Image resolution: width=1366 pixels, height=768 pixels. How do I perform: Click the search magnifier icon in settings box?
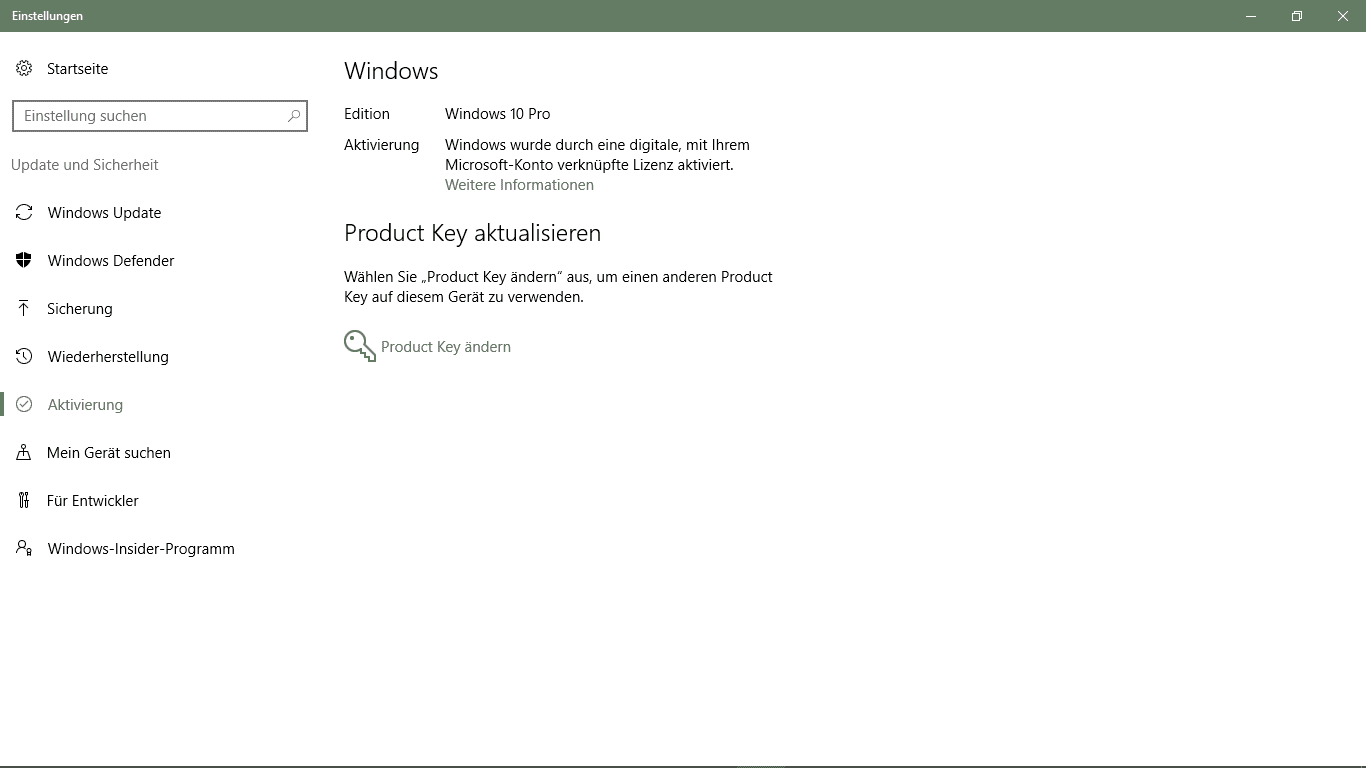coord(293,116)
